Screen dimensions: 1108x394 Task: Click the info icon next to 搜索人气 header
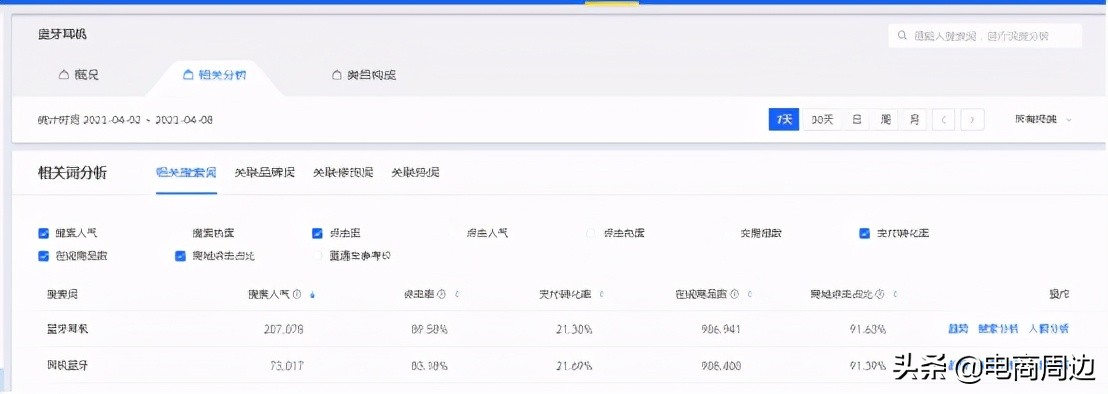(x=297, y=294)
